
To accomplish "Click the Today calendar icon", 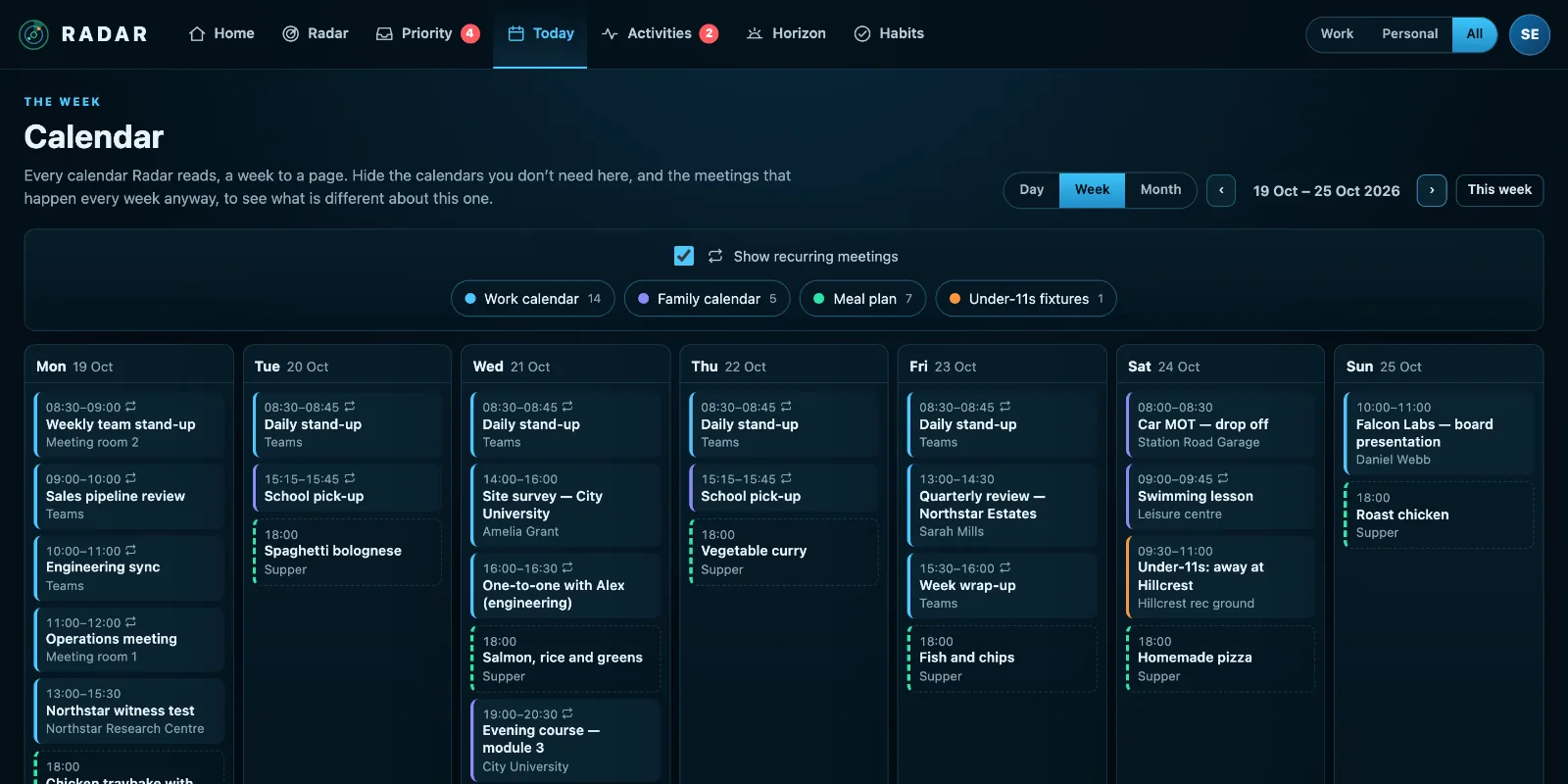I will click(x=515, y=34).
